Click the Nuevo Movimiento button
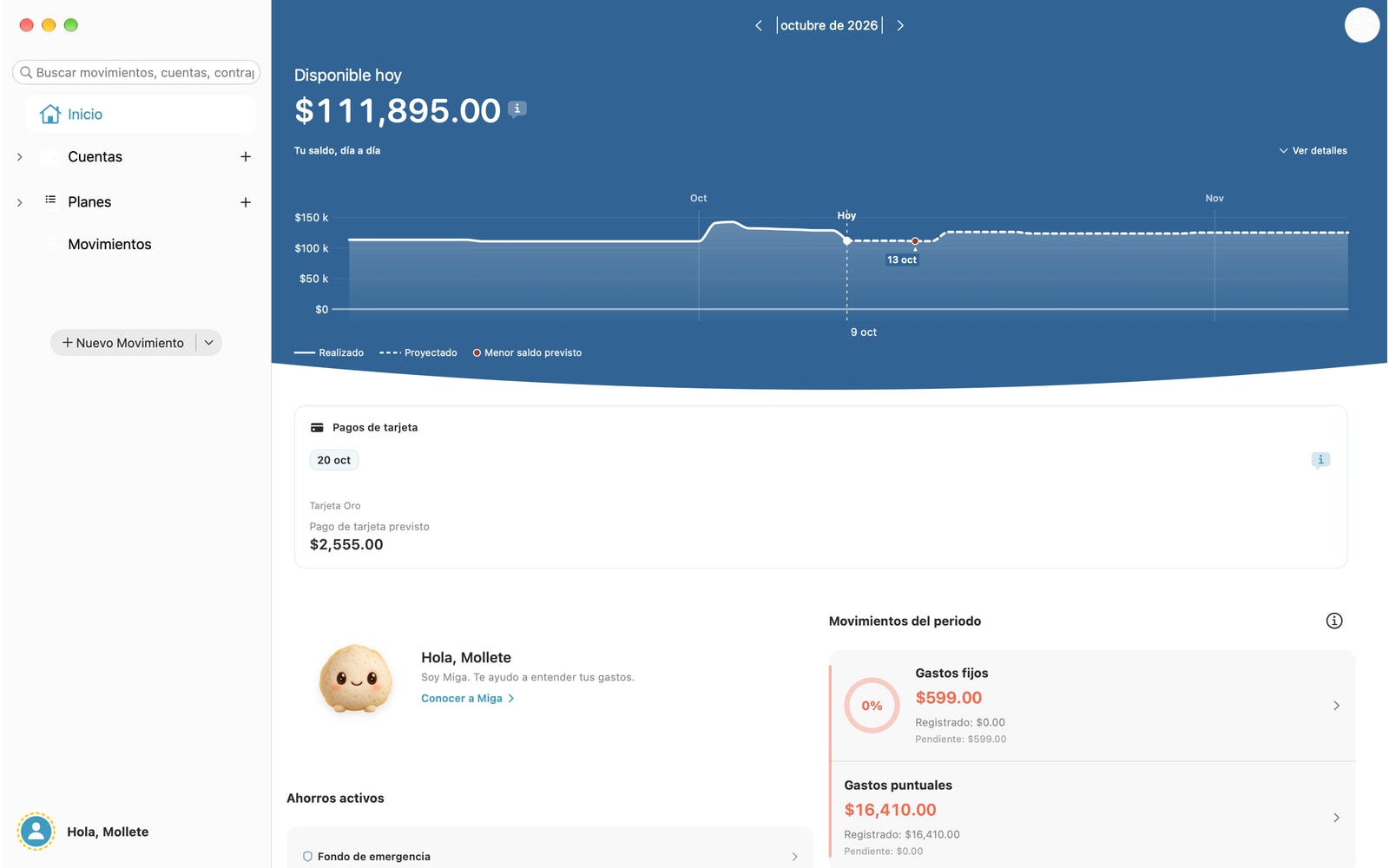Screen dimensions: 1389x868 (x=123, y=343)
